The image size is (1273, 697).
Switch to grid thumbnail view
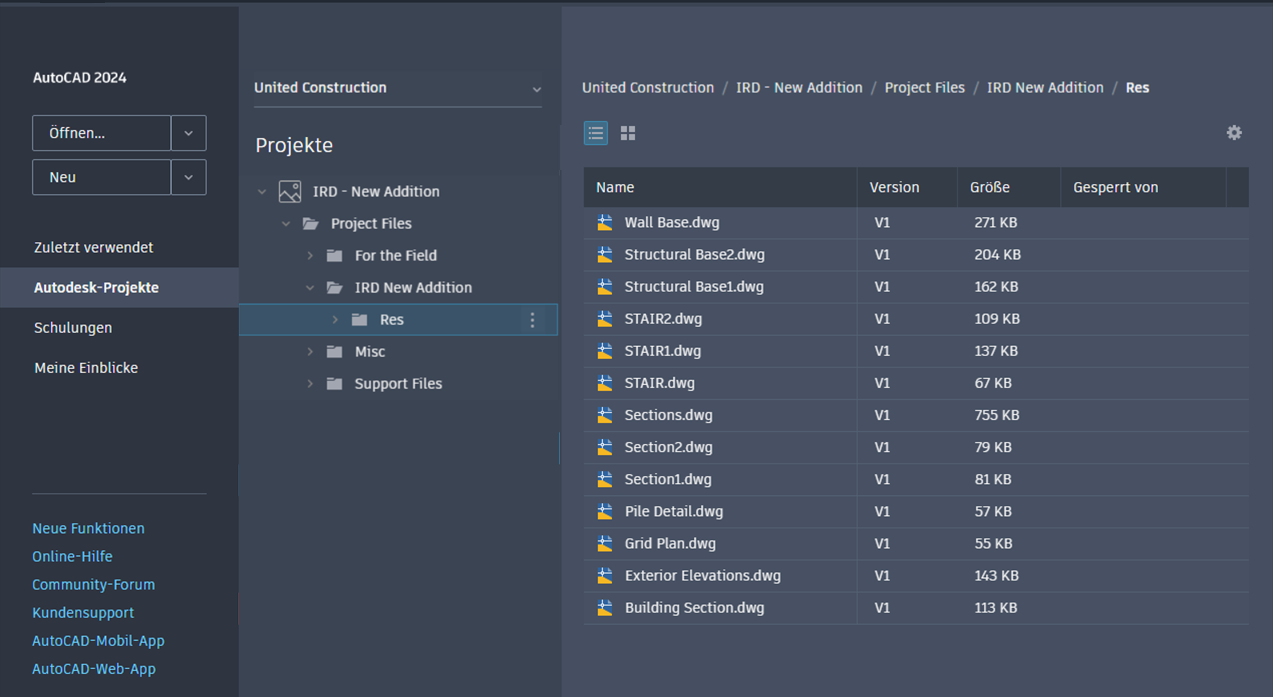point(628,133)
